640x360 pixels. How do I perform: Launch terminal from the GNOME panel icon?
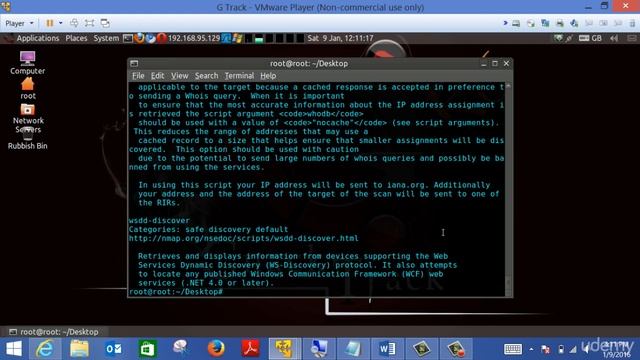click(128, 38)
